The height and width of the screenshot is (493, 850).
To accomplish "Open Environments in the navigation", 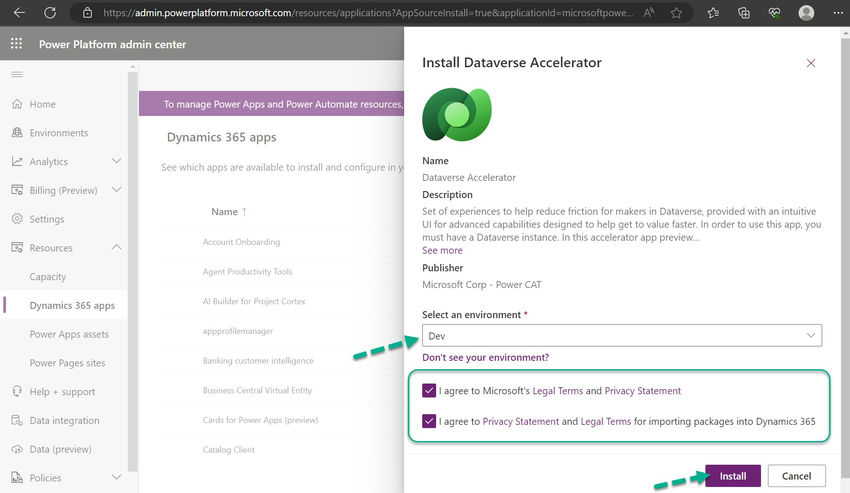I will tap(59, 133).
